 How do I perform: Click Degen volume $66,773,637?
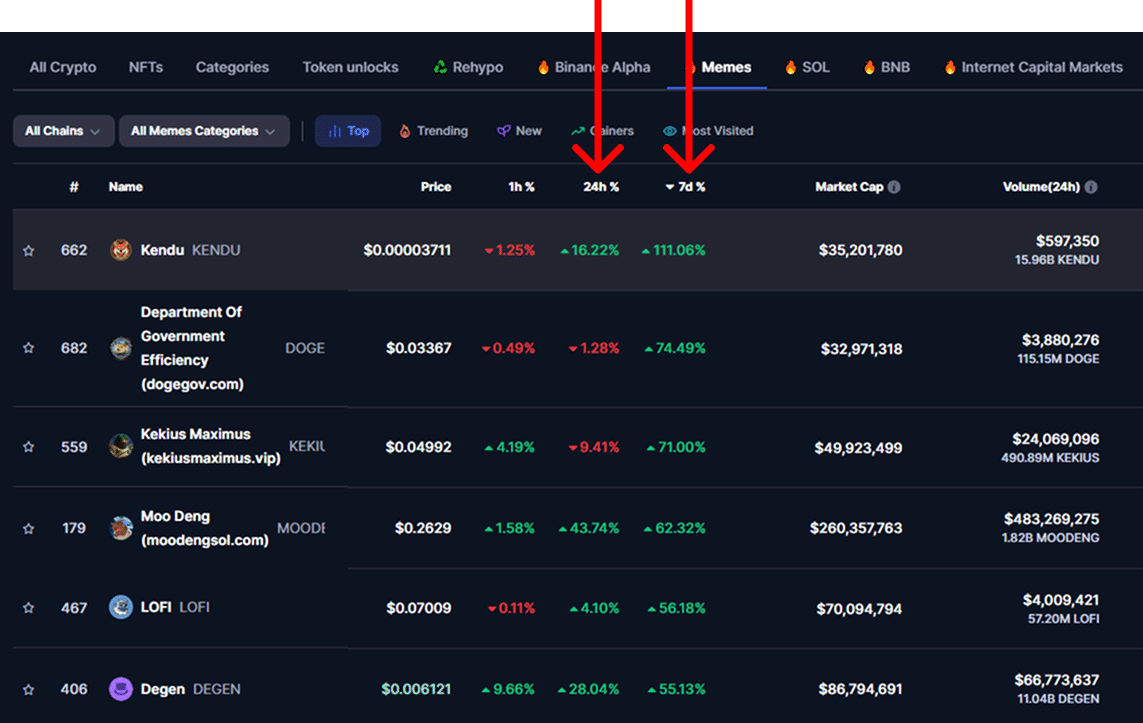1056,680
